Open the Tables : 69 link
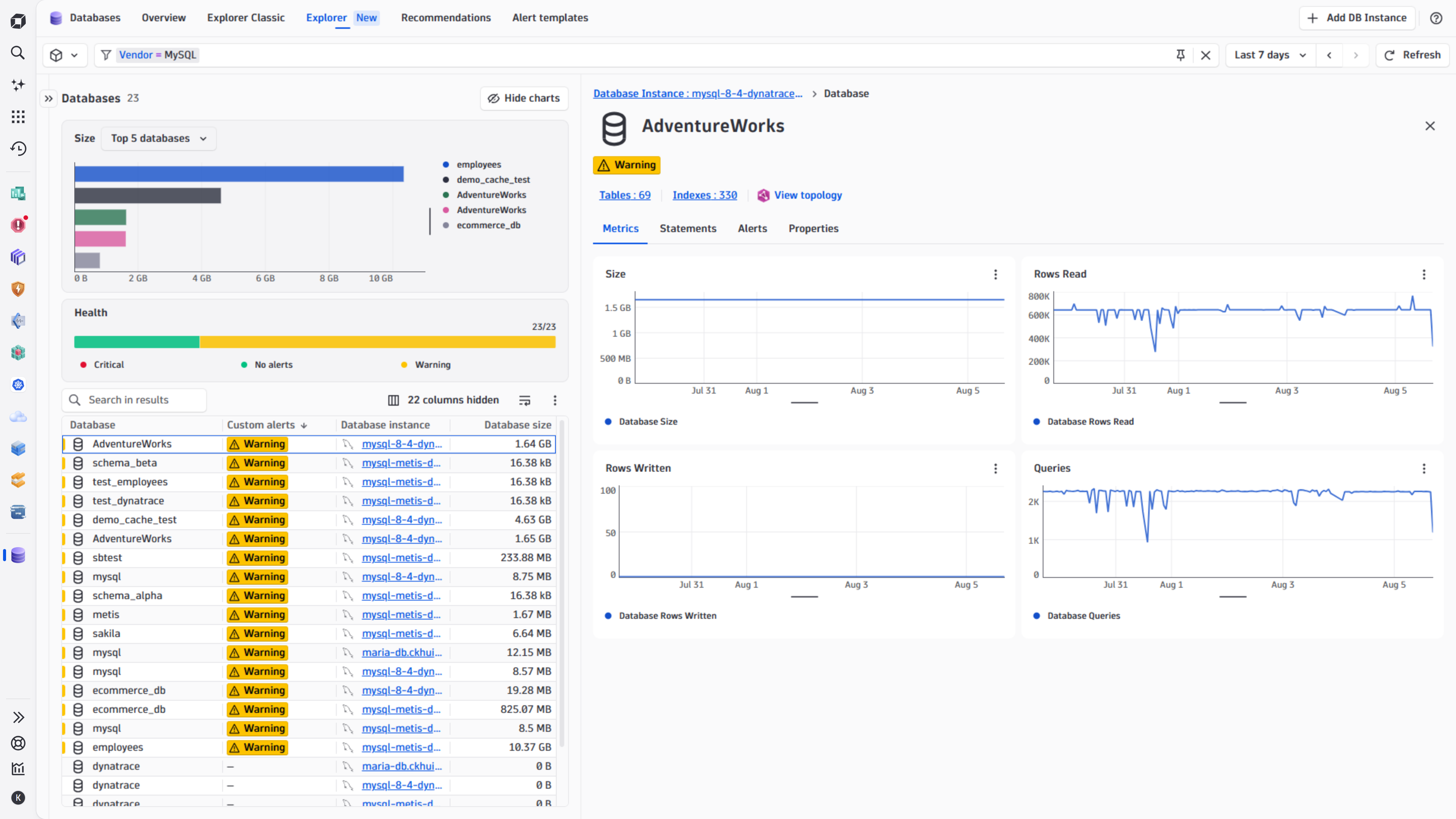 coord(624,195)
